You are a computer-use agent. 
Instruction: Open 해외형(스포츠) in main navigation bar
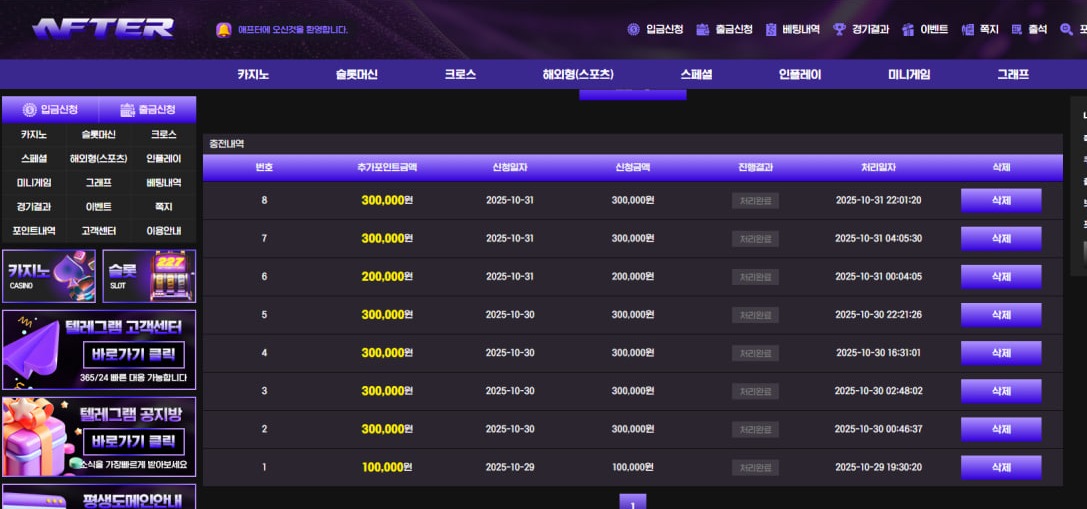[x=578, y=75]
